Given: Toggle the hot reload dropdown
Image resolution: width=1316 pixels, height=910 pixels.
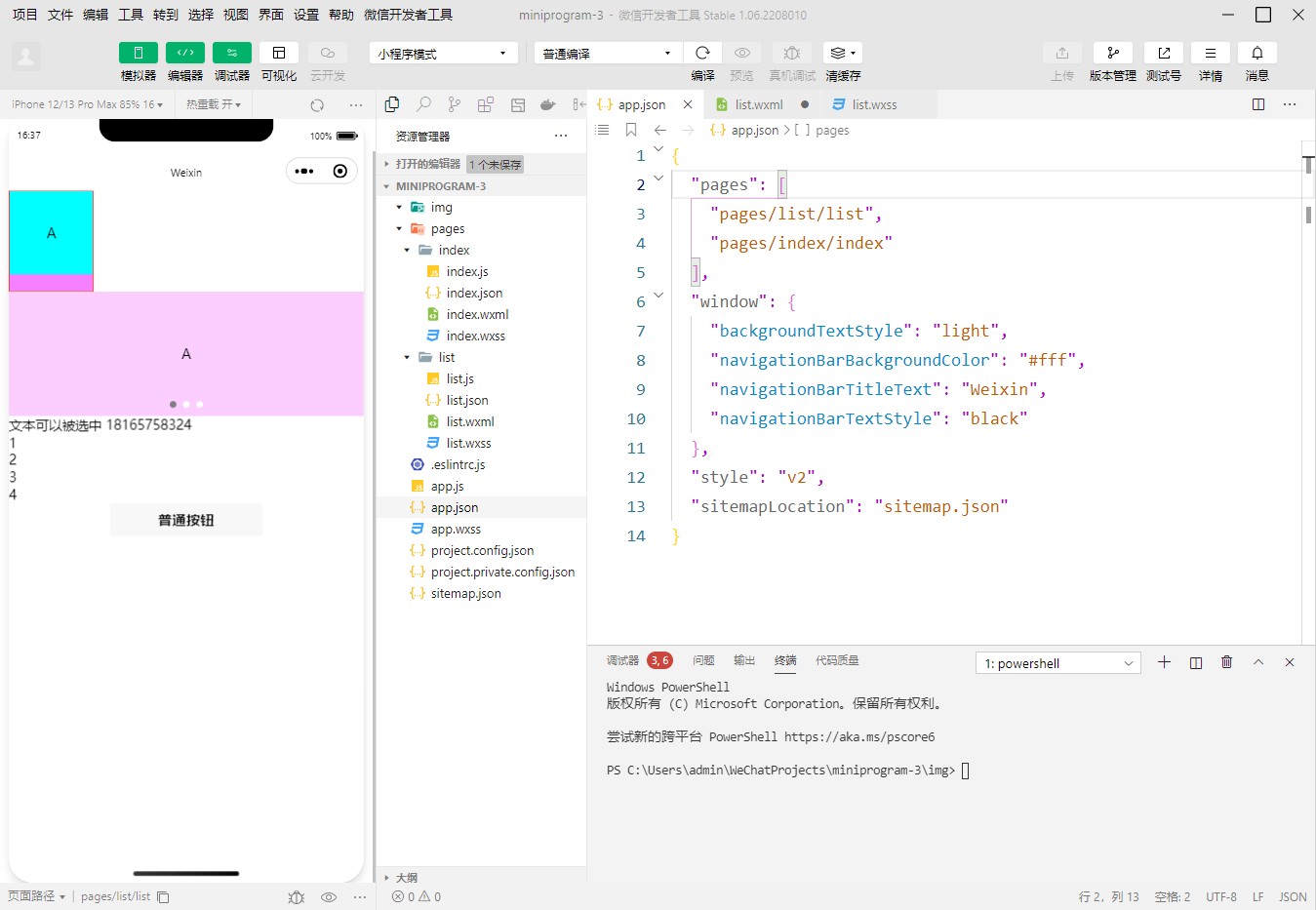Looking at the screenshot, I should [214, 104].
